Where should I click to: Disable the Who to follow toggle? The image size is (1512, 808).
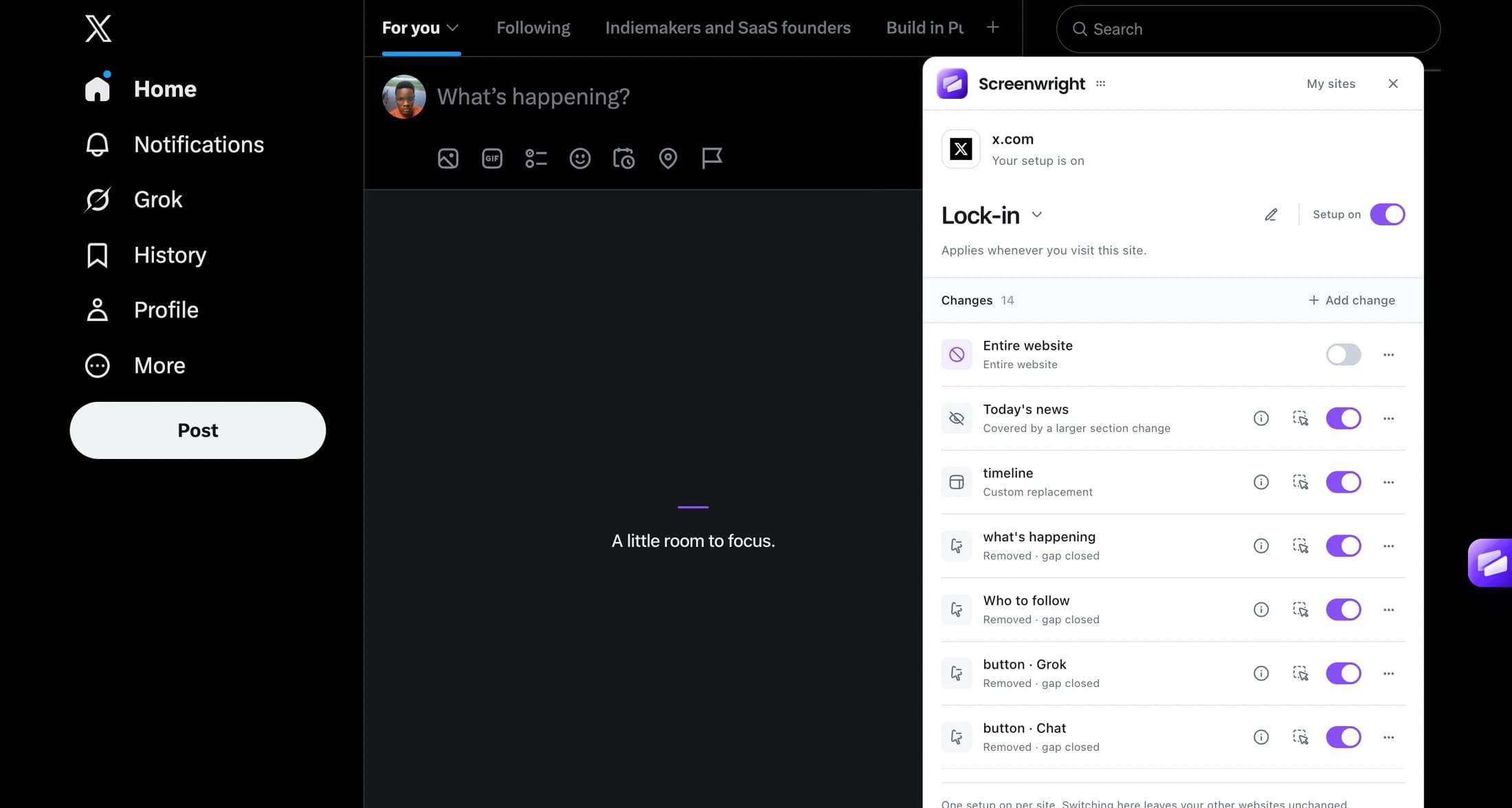click(1344, 610)
